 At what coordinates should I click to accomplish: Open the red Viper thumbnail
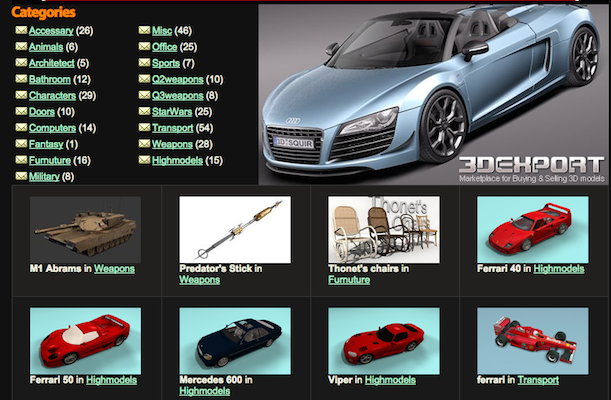(x=384, y=341)
